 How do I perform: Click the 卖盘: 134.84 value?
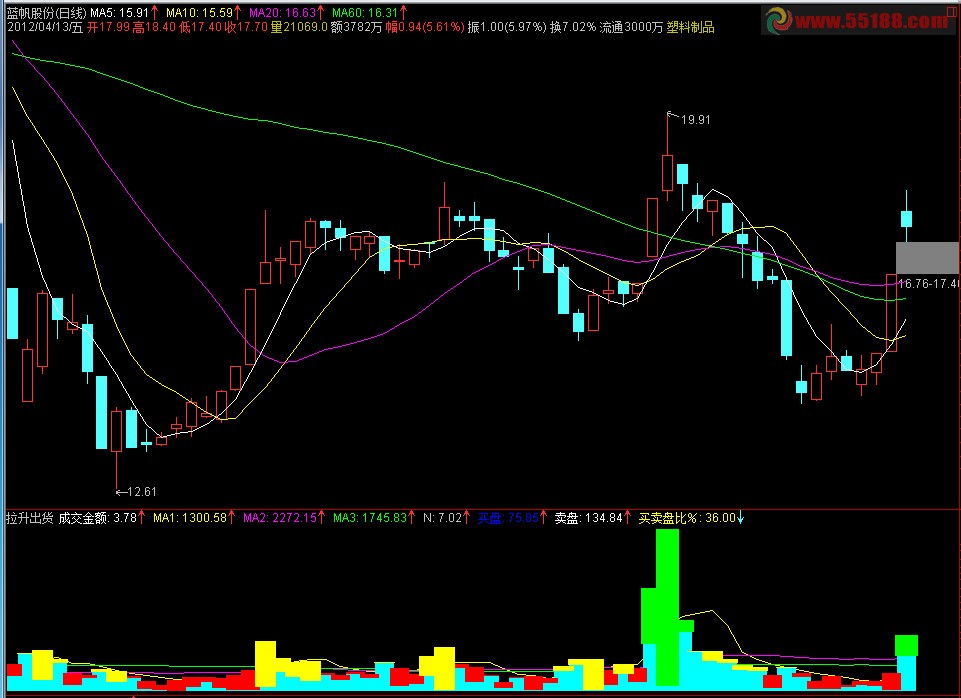(x=588, y=518)
